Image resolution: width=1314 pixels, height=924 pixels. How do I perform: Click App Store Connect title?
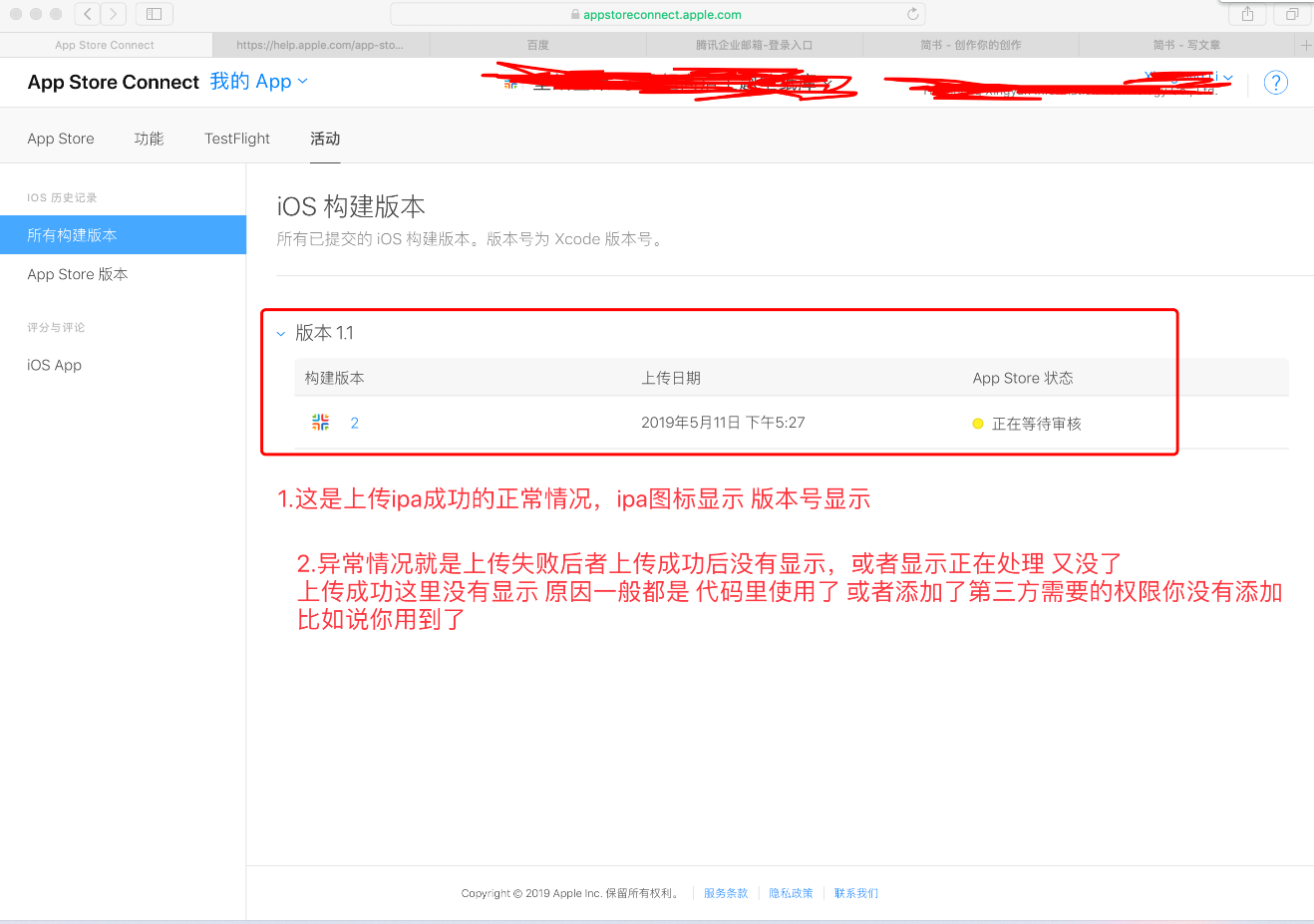[x=114, y=82]
